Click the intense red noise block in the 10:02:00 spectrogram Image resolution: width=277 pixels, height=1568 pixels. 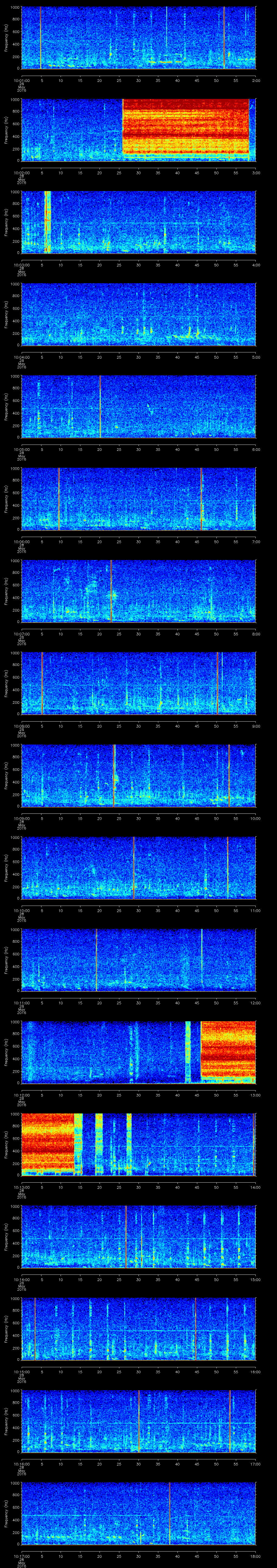186,130
